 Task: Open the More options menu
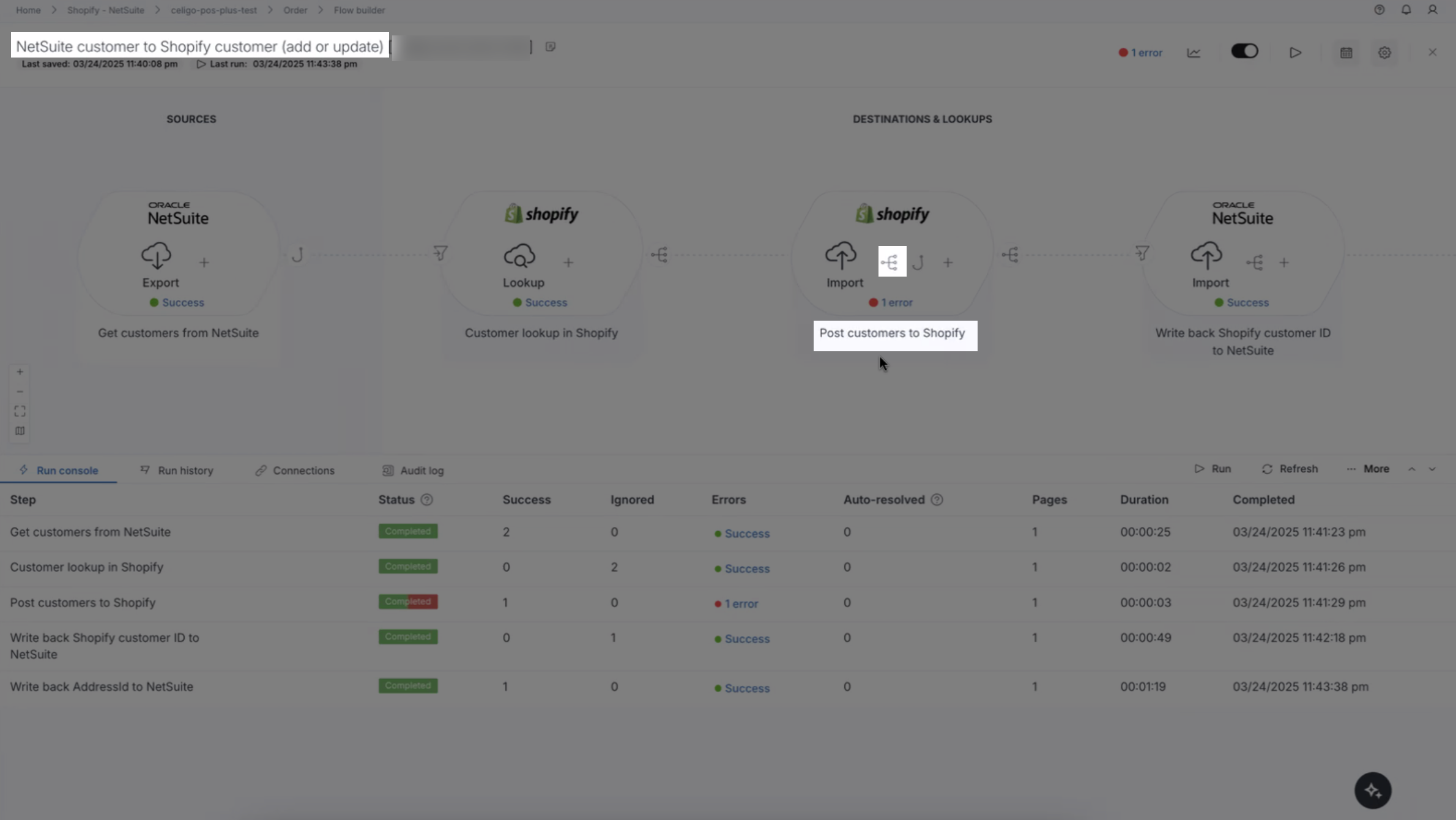(1368, 469)
